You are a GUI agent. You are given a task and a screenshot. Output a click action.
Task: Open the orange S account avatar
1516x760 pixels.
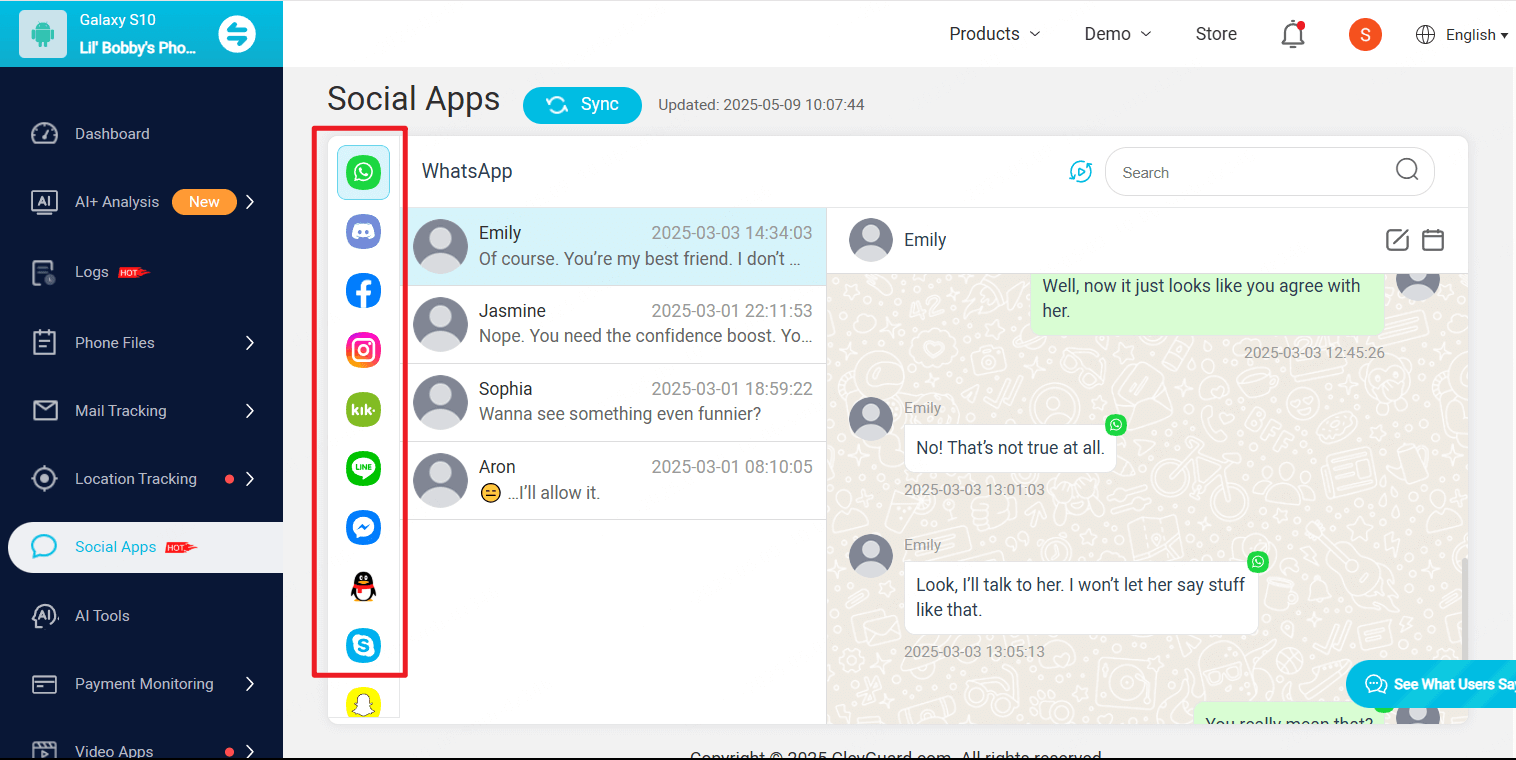tap(1365, 34)
